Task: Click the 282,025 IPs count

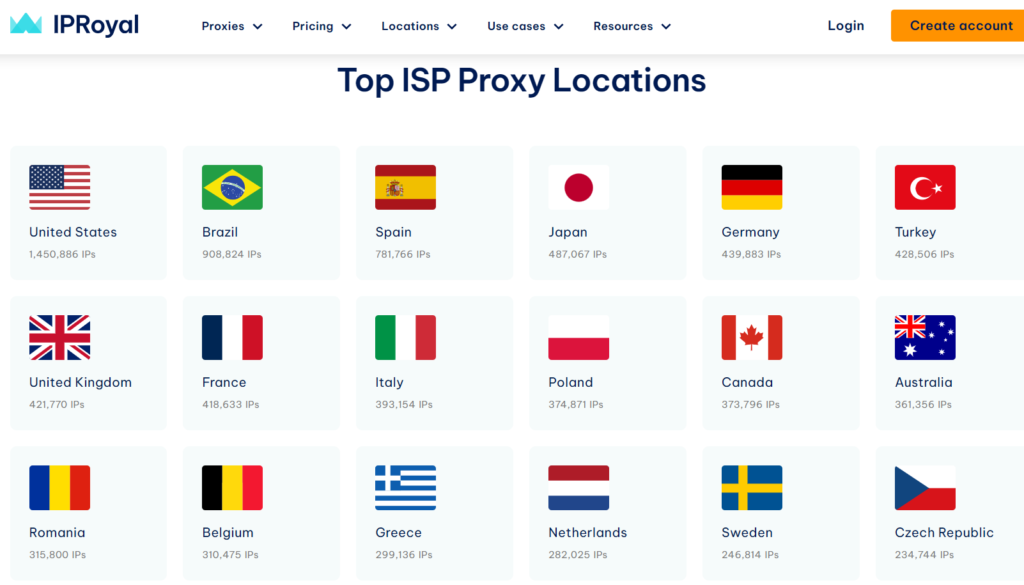Action: 578,554
